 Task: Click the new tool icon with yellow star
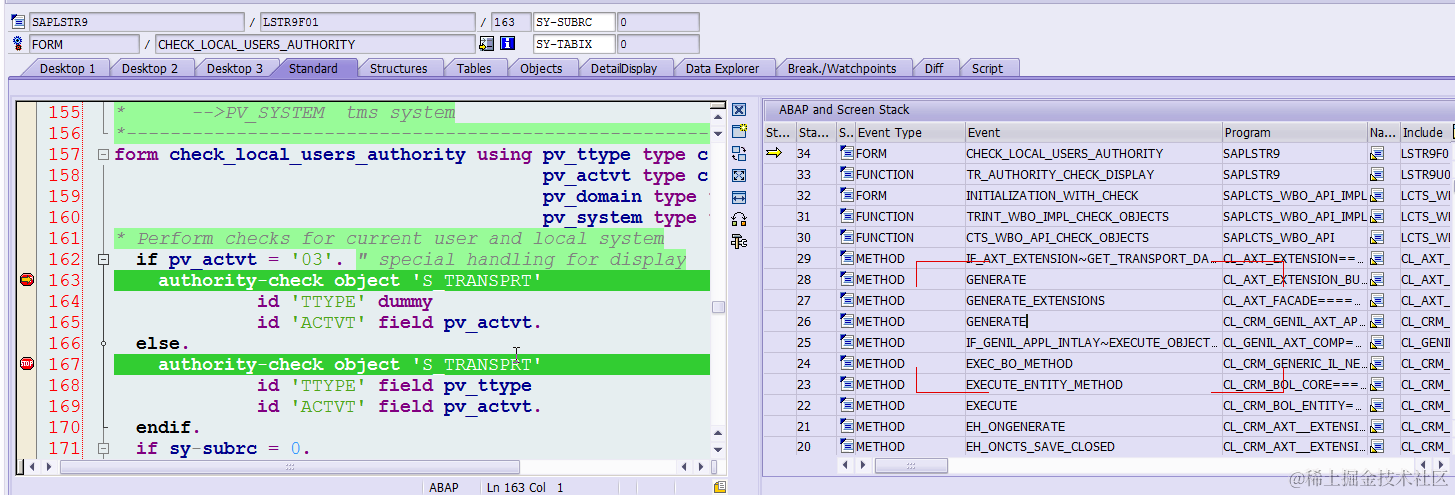tap(739, 132)
